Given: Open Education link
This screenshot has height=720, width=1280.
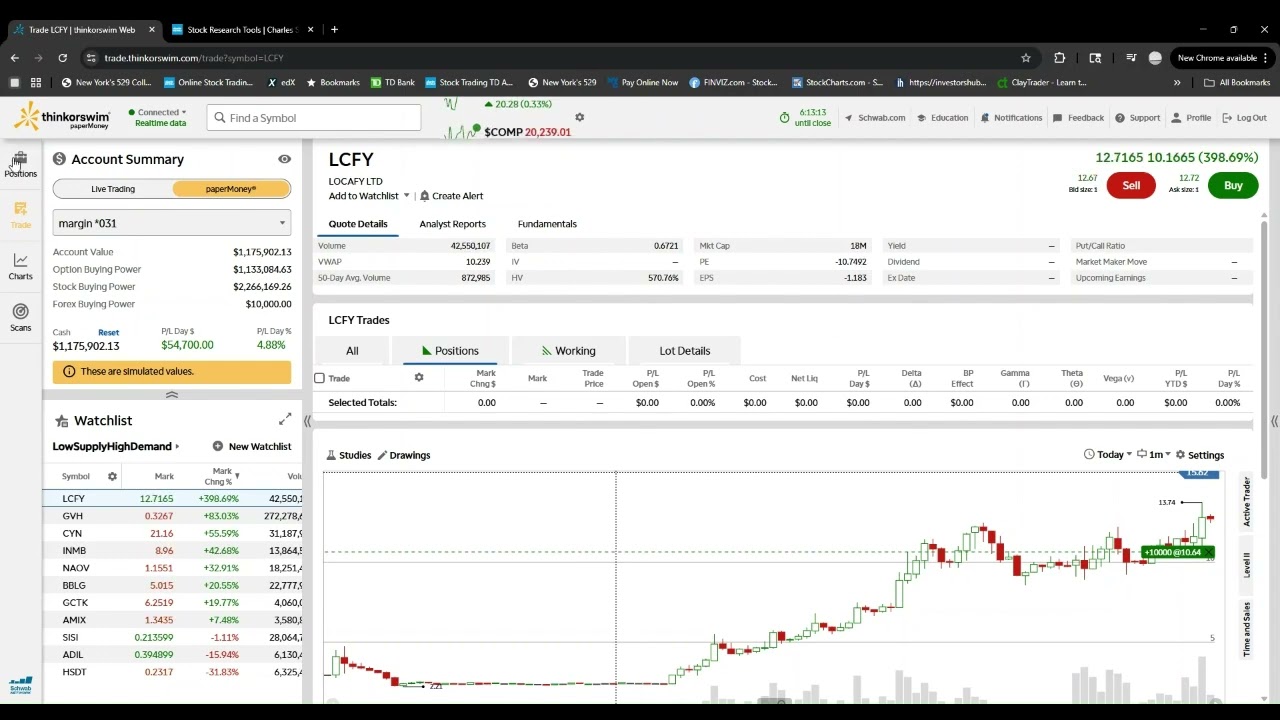Looking at the screenshot, I should click(x=942, y=118).
